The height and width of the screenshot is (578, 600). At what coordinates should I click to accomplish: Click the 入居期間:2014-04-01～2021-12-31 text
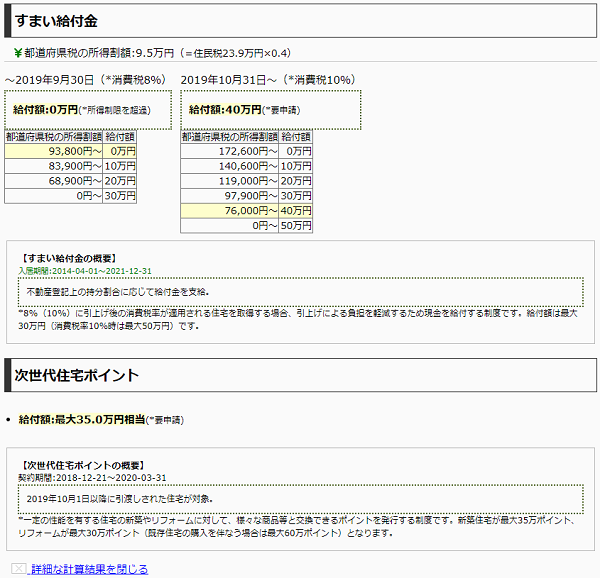pos(85,271)
